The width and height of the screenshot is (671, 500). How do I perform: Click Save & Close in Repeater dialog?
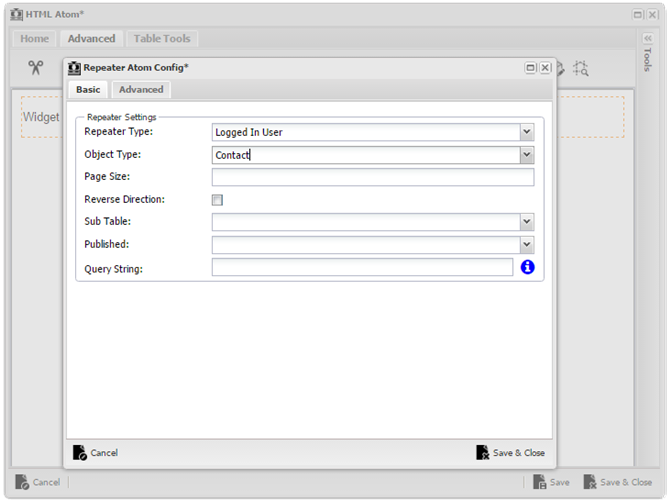510,452
